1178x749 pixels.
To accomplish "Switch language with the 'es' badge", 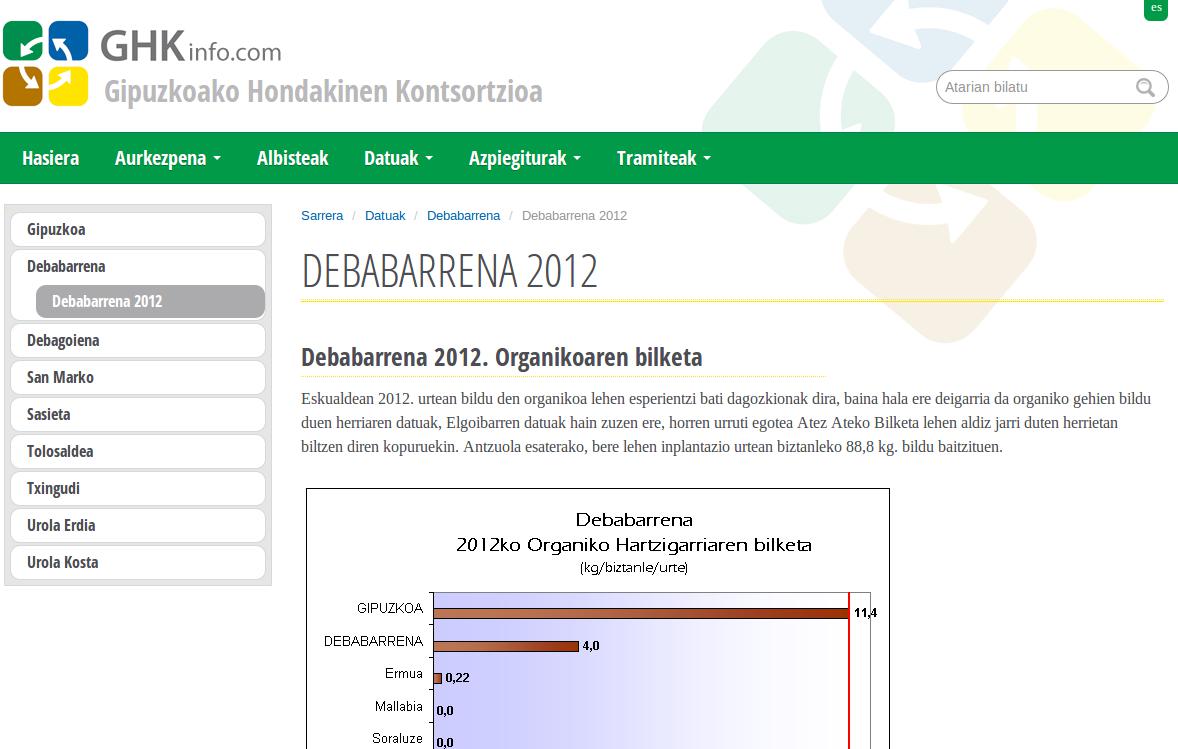I will click(1156, 9).
